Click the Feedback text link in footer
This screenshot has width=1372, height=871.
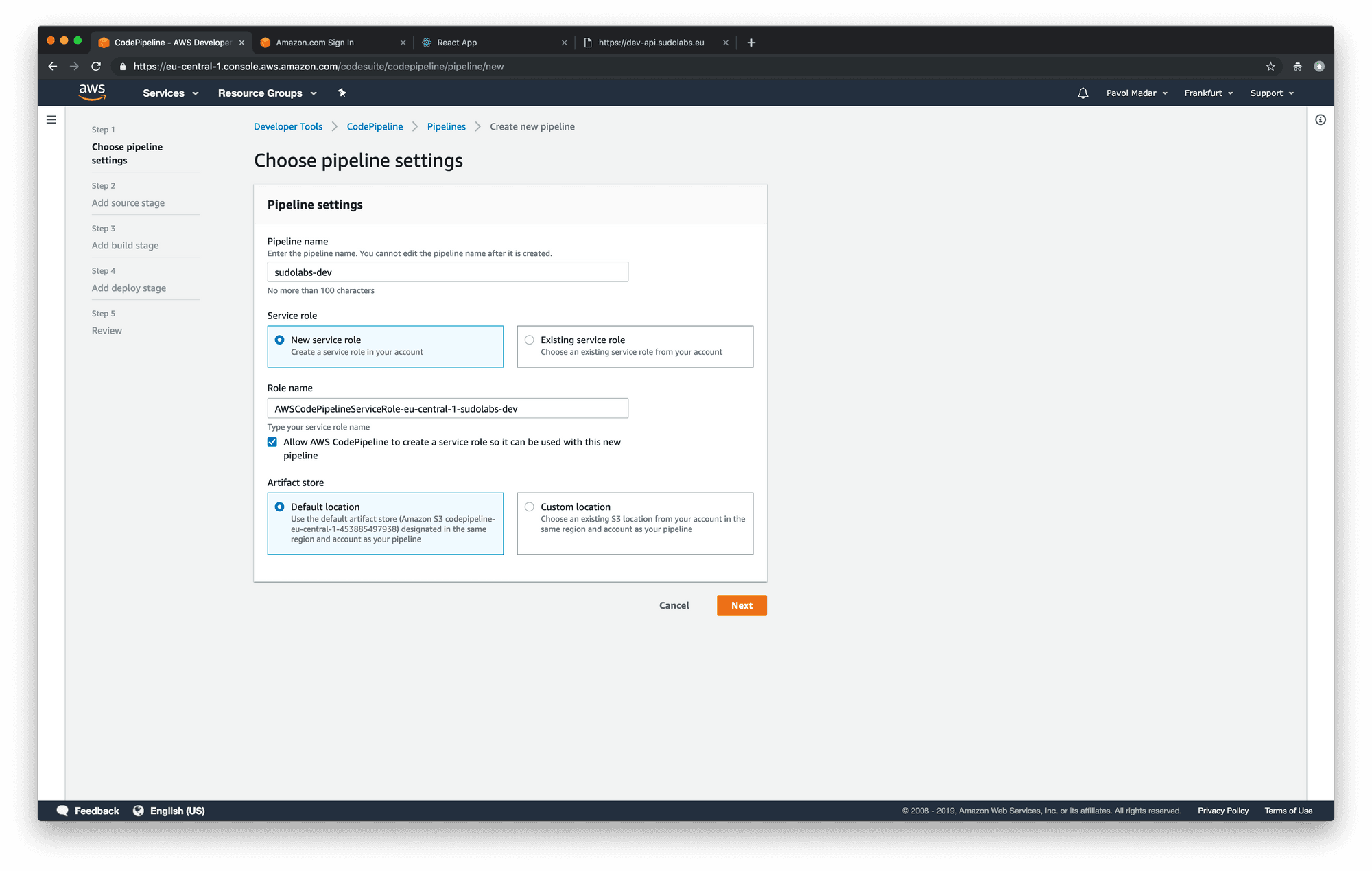coord(97,811)
